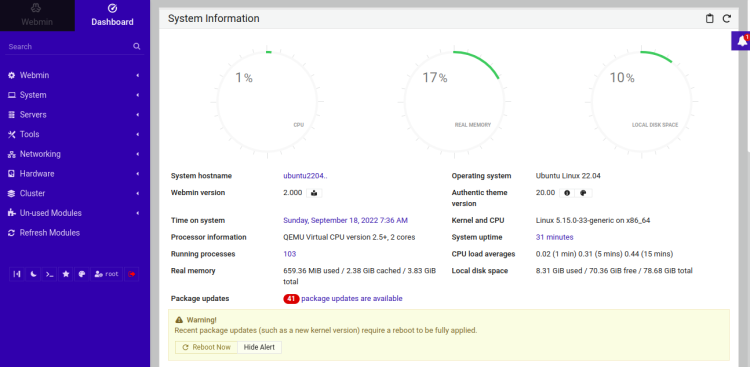This screenshot has height=367, width=750.
Task: Click the Real Memory usage gauge
Action: pos(454,102)
